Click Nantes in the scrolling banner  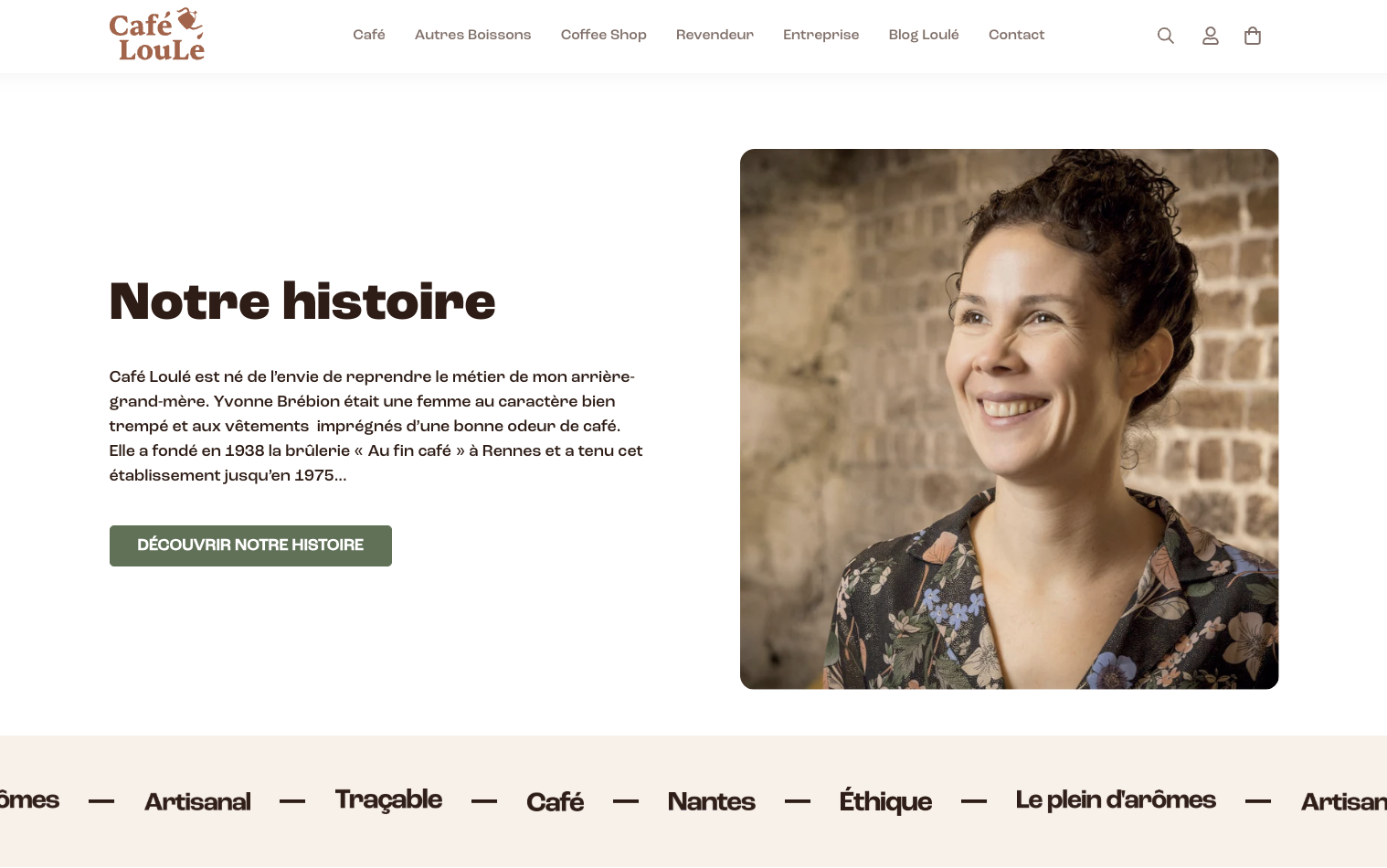[x=711, y=802]
